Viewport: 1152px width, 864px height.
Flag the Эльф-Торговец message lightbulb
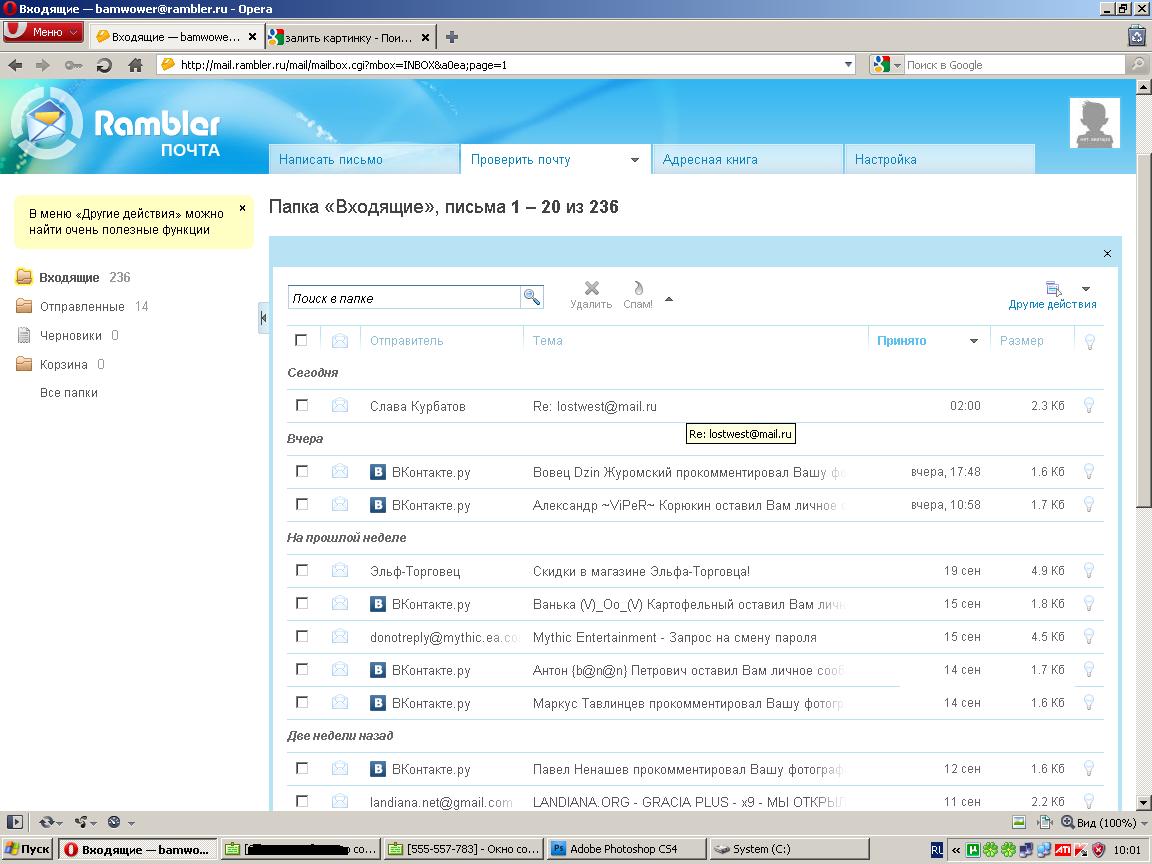(x=1089, y=571)
